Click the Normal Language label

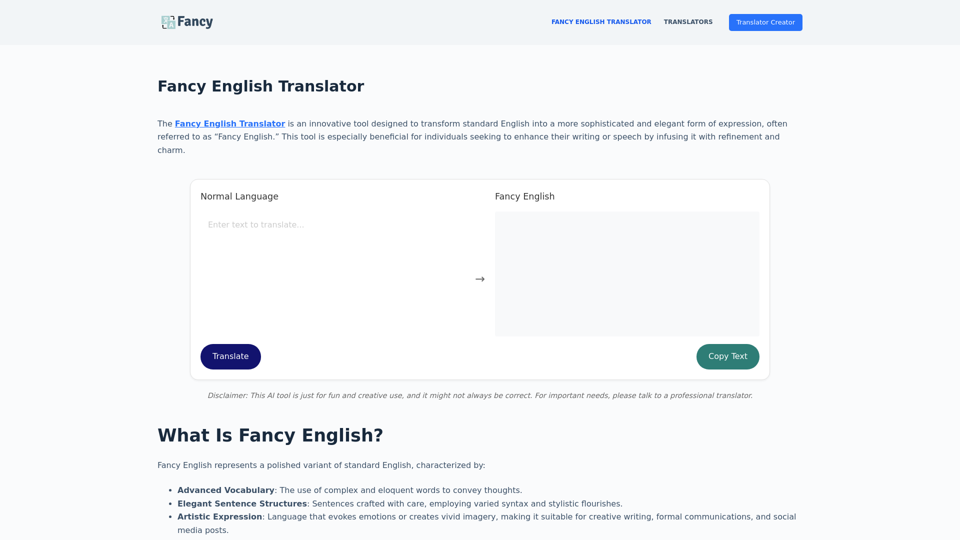(x=239, y=197)
